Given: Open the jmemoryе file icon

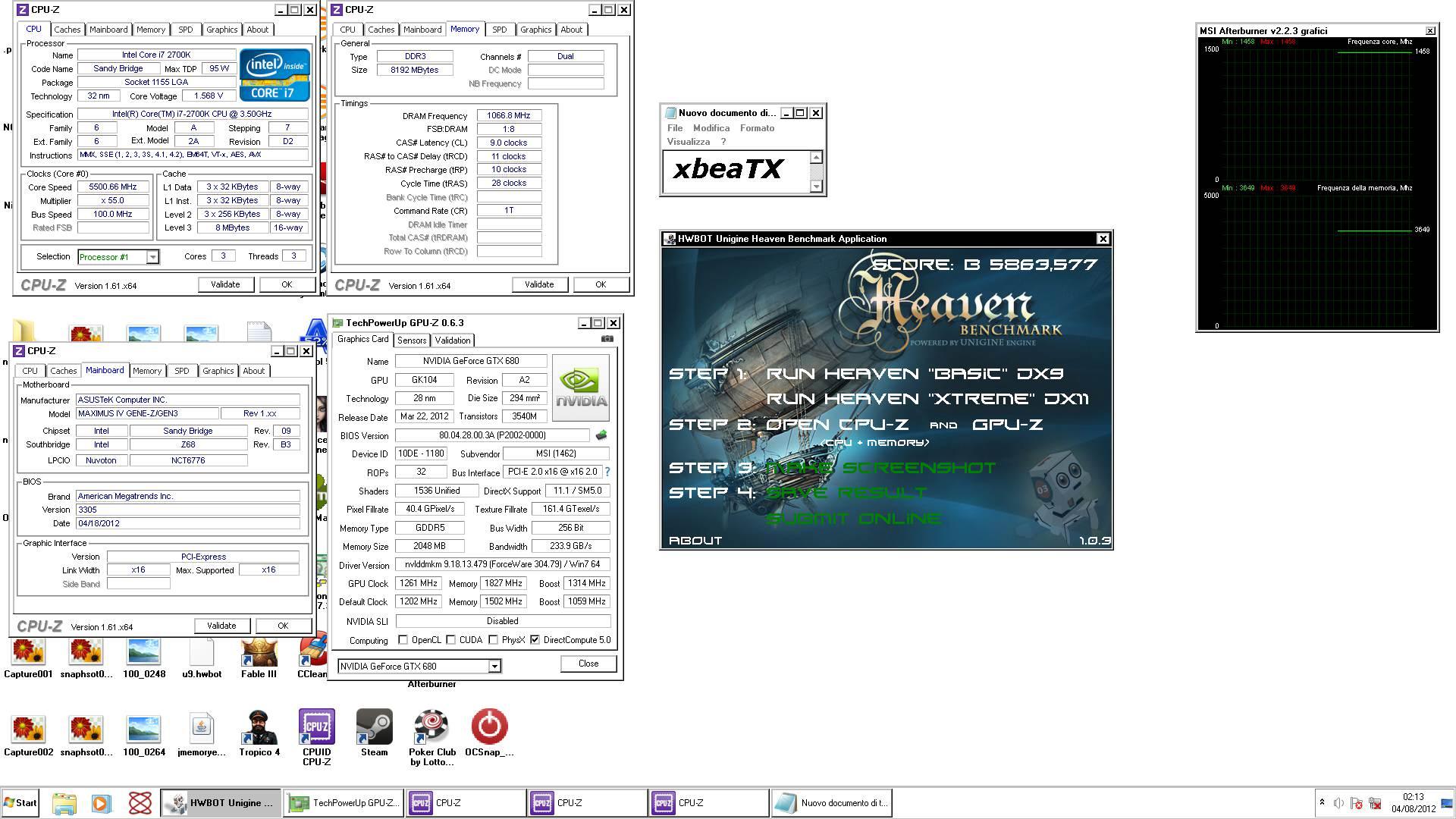Looking at the screenshot, I should pos(202,733).
